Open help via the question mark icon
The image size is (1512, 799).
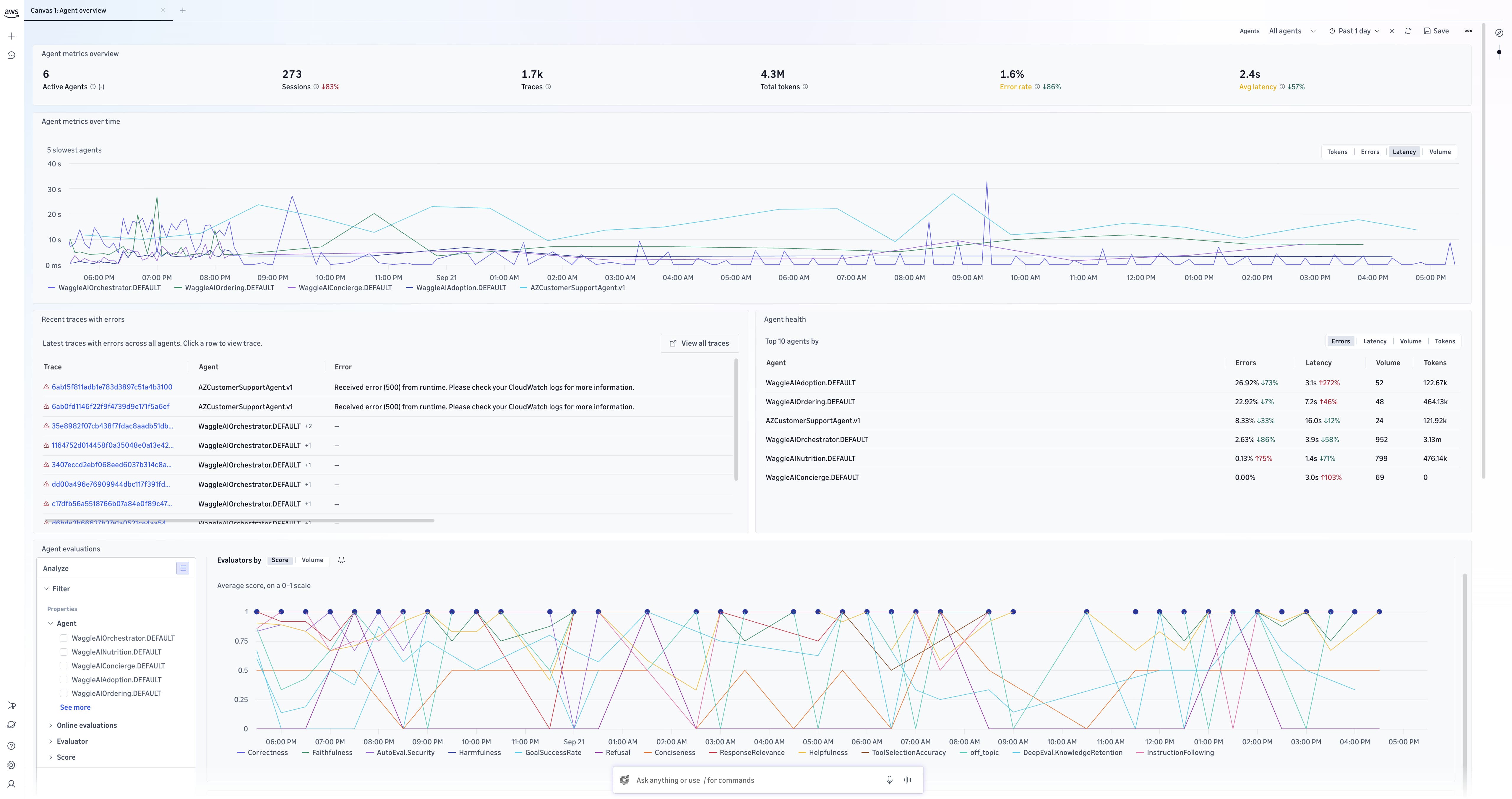[11, 746]
